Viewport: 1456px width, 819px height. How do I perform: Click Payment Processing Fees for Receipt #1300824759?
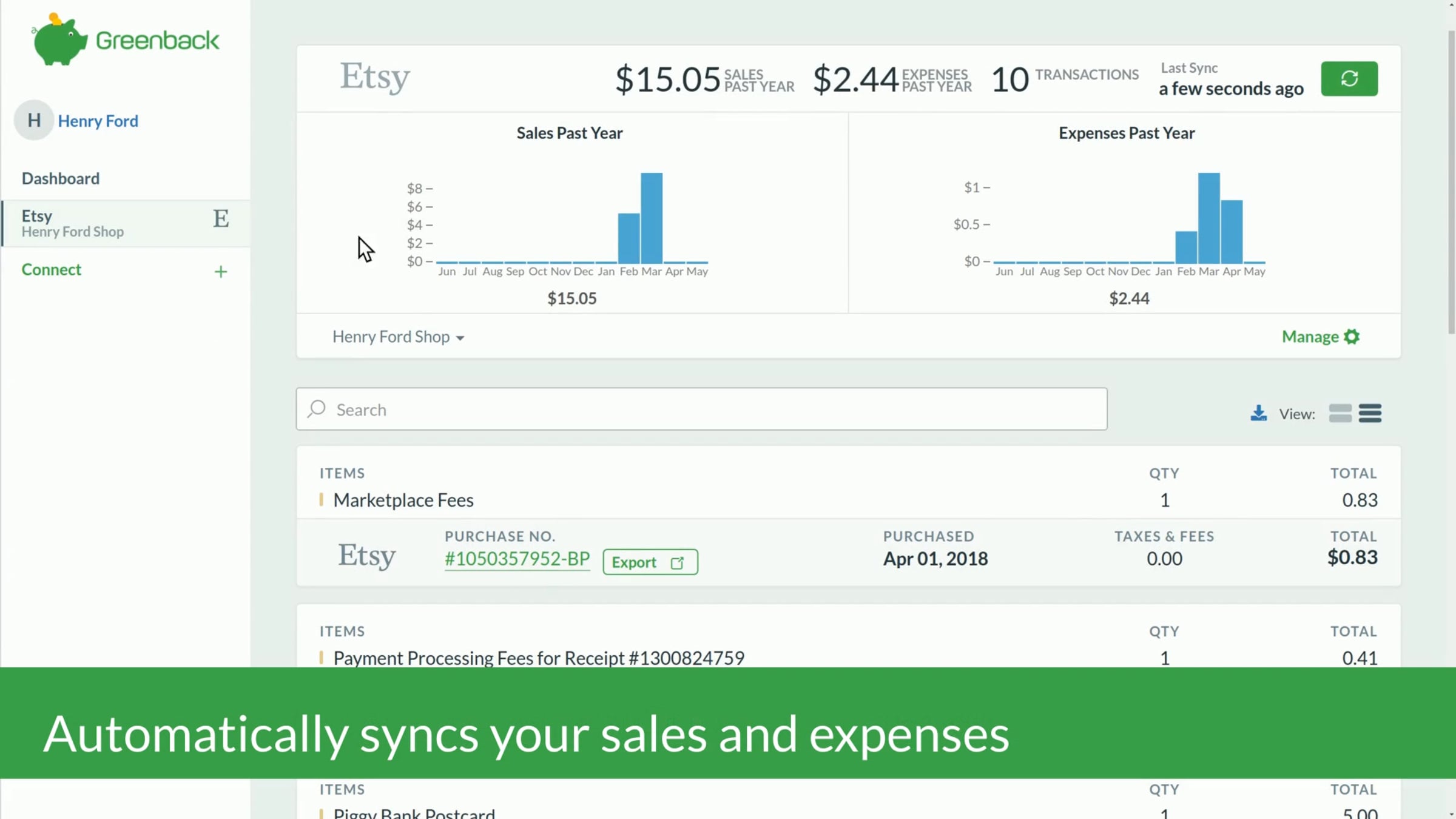pyautogui.click(x=539, y=658)
